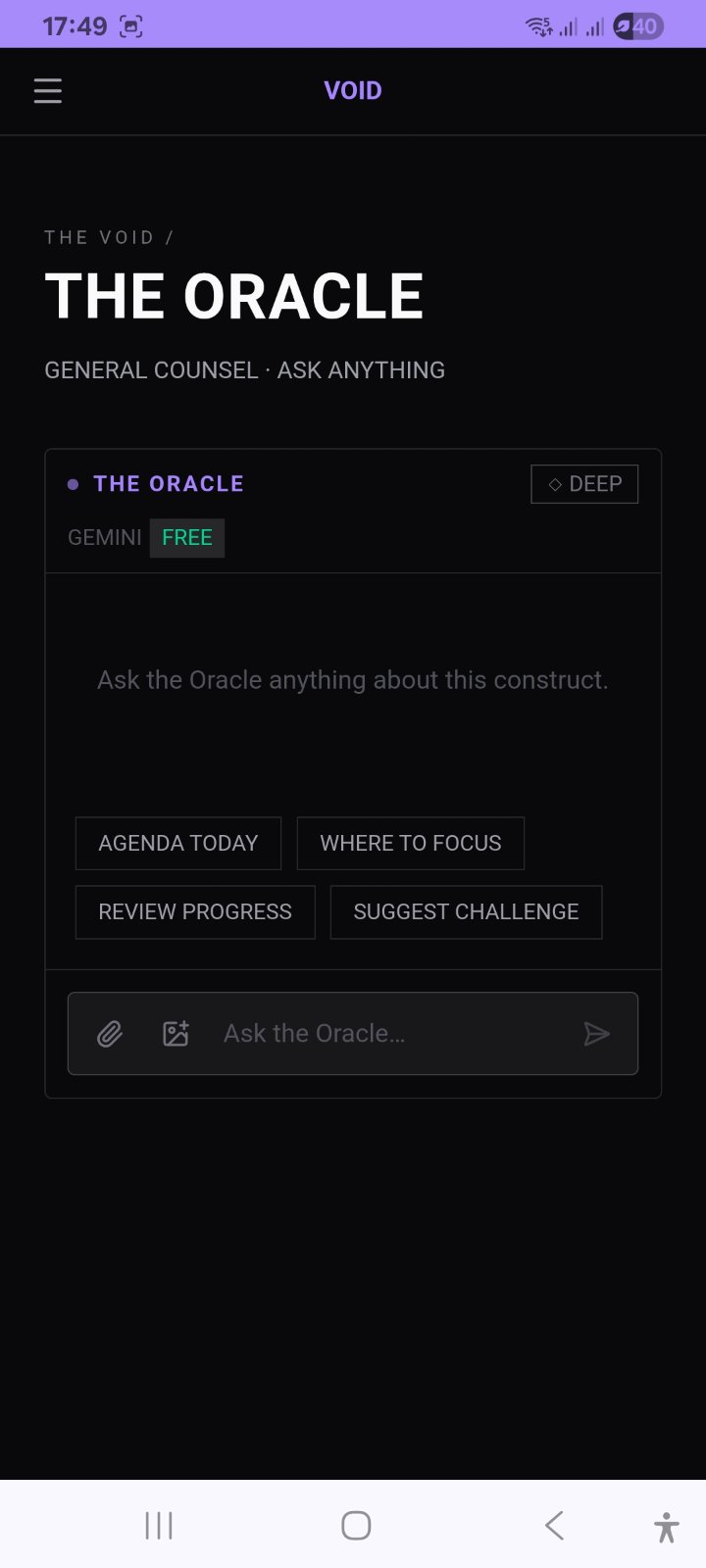Image resolution: width=706 pixels, height=1568 pixels.
Task: Tap the green FREE tier badge
Action: tap(187, 538)
